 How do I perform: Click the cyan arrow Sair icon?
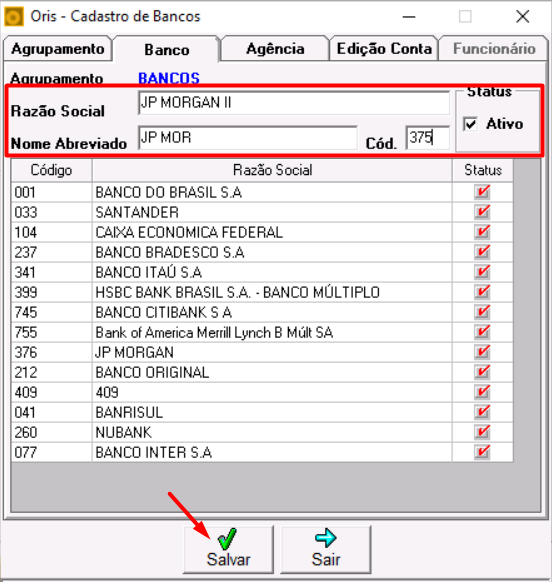326,538
